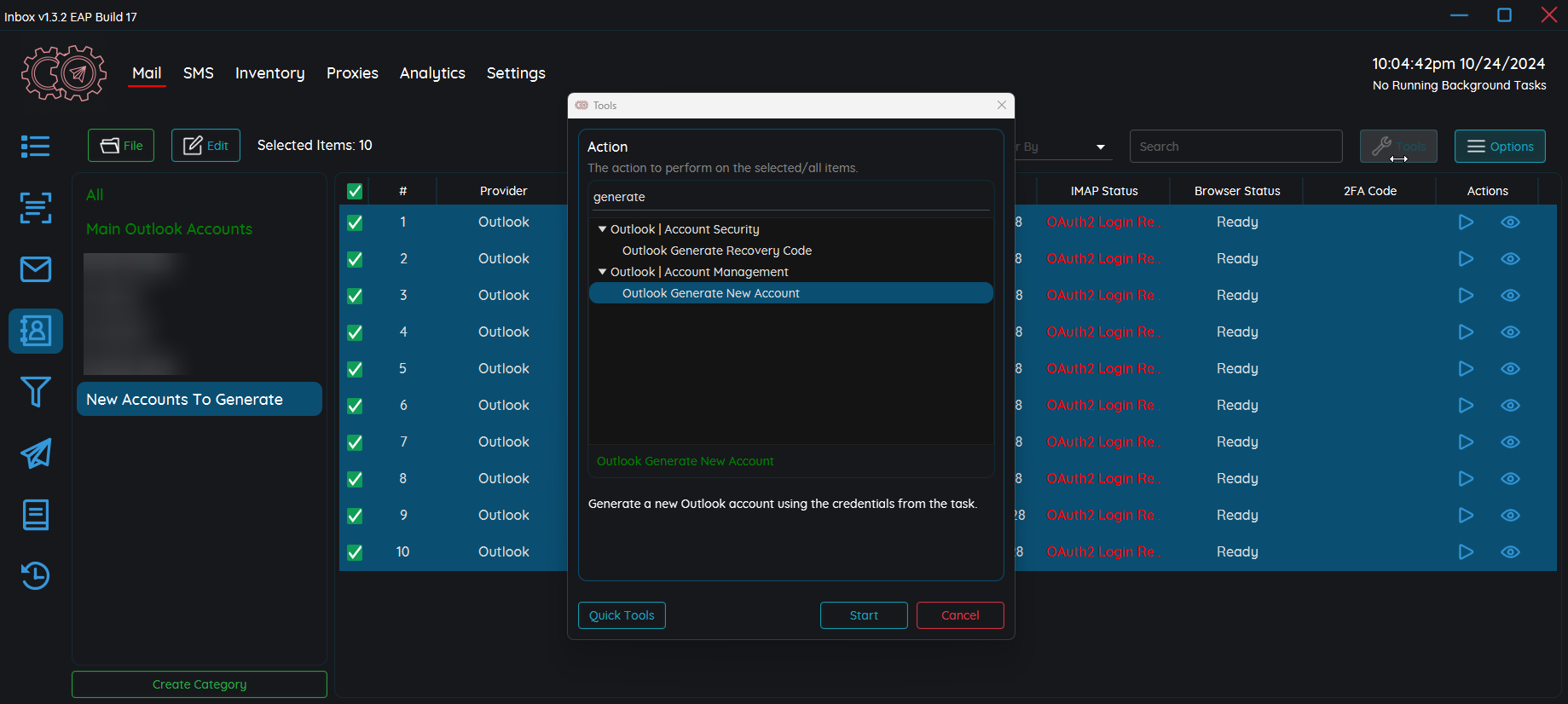Image resolution: width=1568 pixels, height=704 pixels.
Task: View details with eye icon in row 3
Action: point(1510,296)
